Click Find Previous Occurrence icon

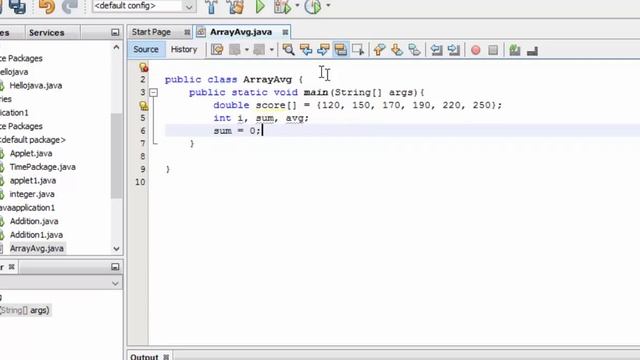pos(306,50)
